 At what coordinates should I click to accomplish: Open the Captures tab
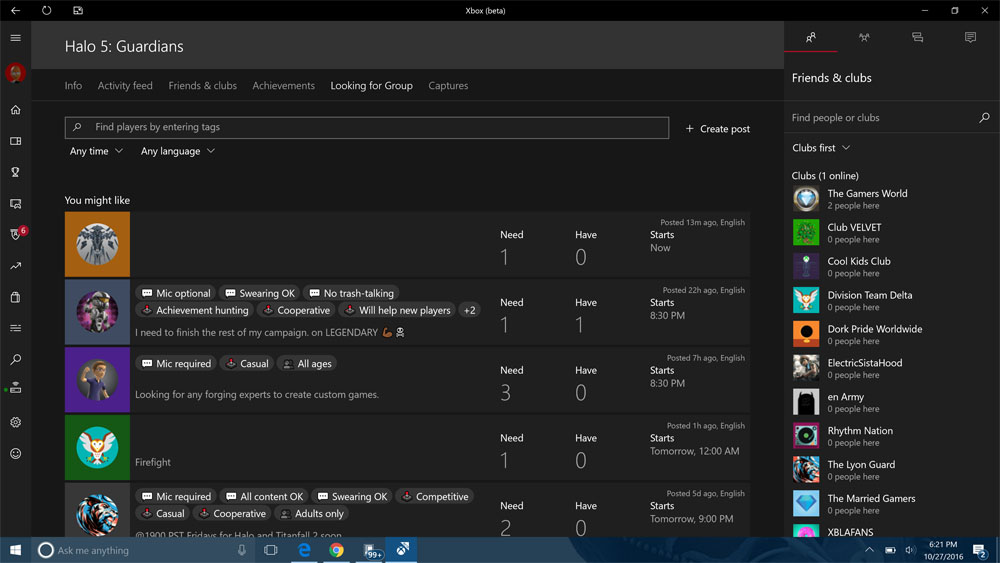pyautogui.click(x=448, y=85)
